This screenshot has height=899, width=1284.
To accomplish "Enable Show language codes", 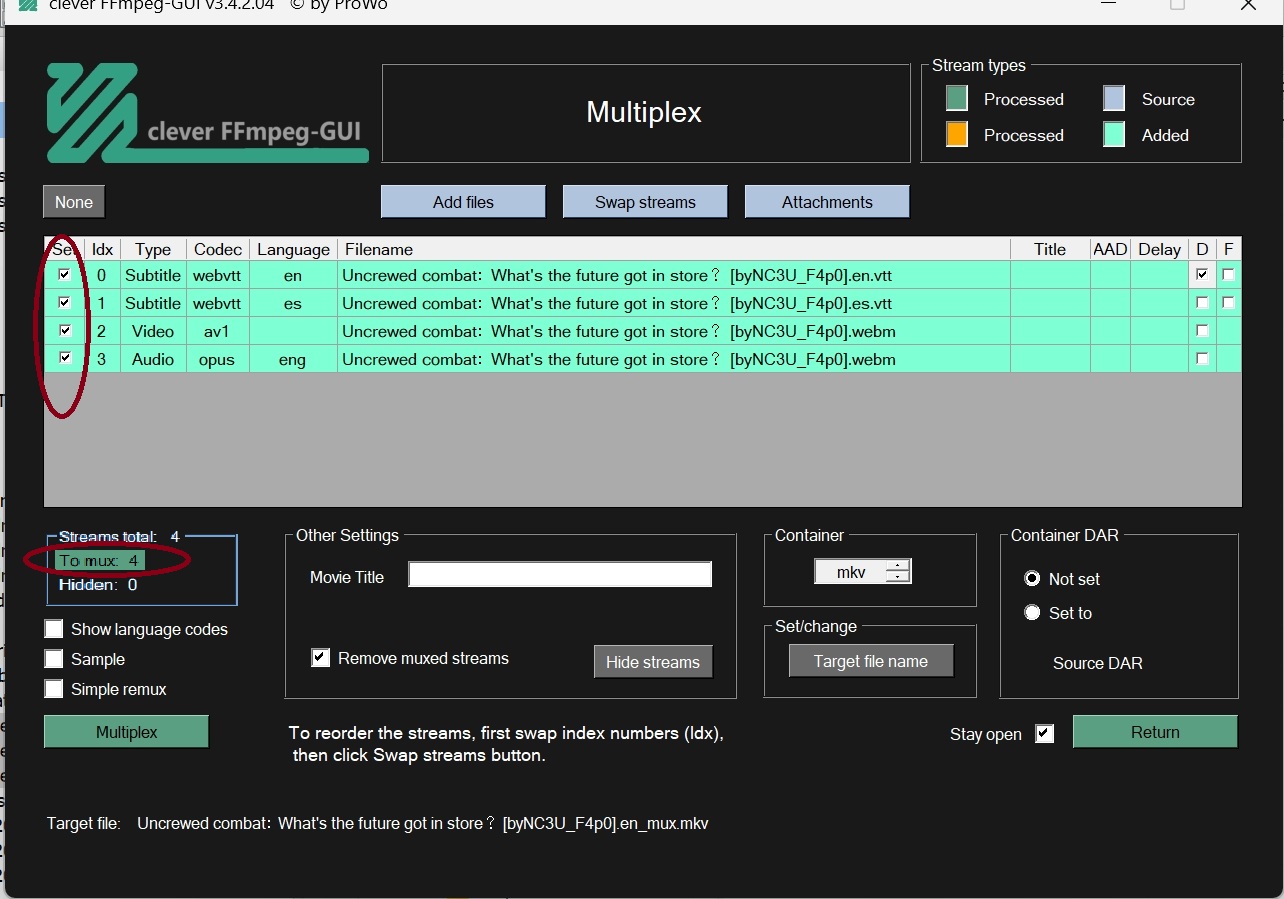I will pyautogui.click(x=53, y=629).
